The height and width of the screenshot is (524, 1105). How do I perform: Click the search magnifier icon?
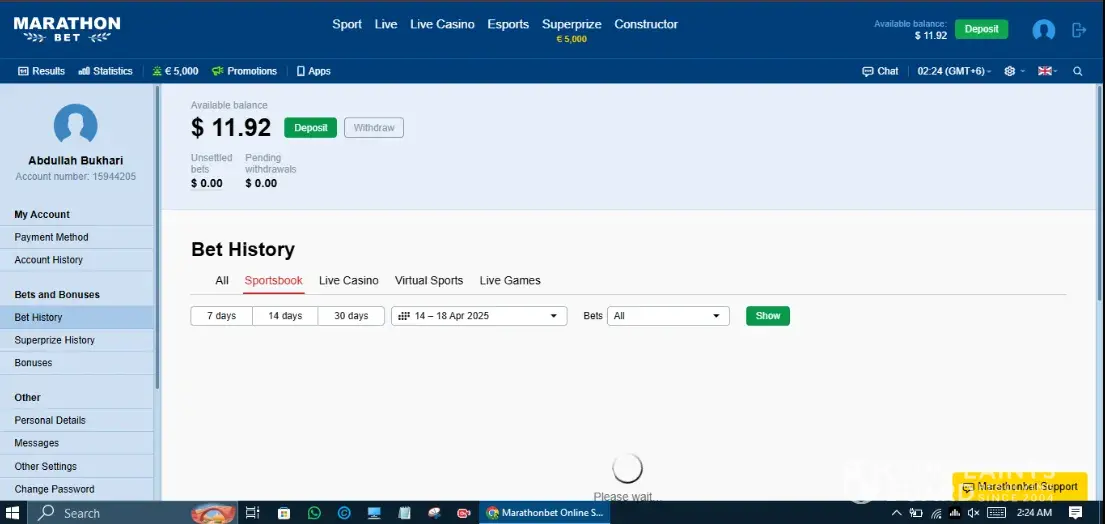[x=1077, y=71]
